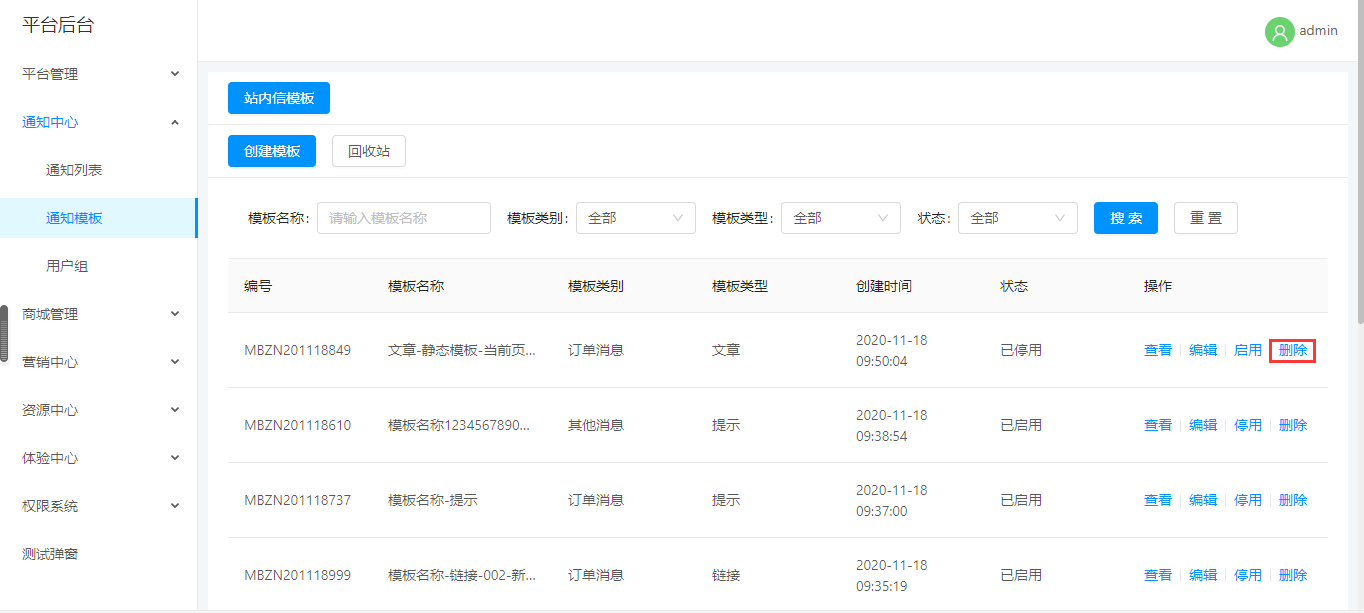Click the 搜索 search button
The width and height of the screenshot is (1364, 613).
coord(1126,218)
